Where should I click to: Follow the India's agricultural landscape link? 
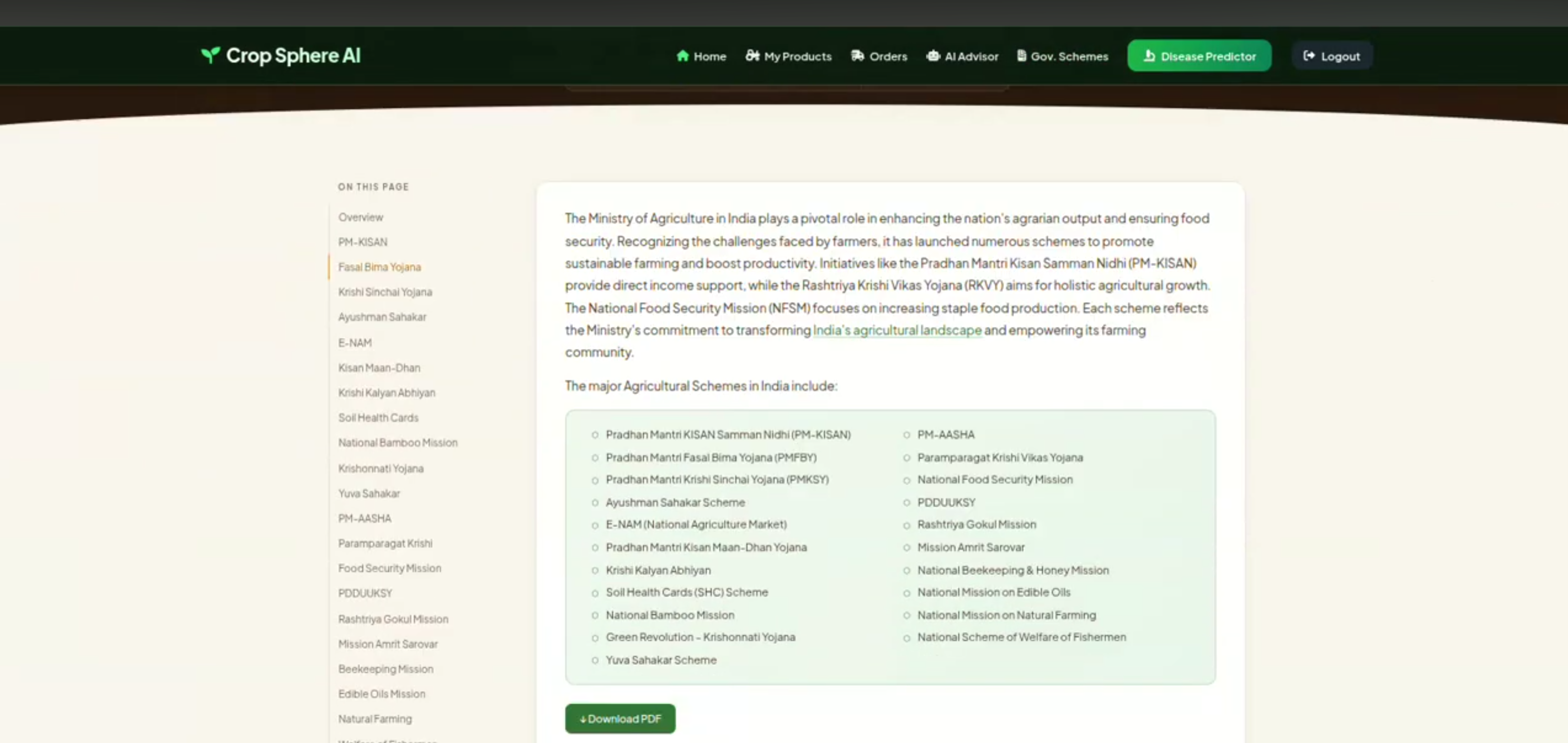pyautogui.click(x=897, y=330)
